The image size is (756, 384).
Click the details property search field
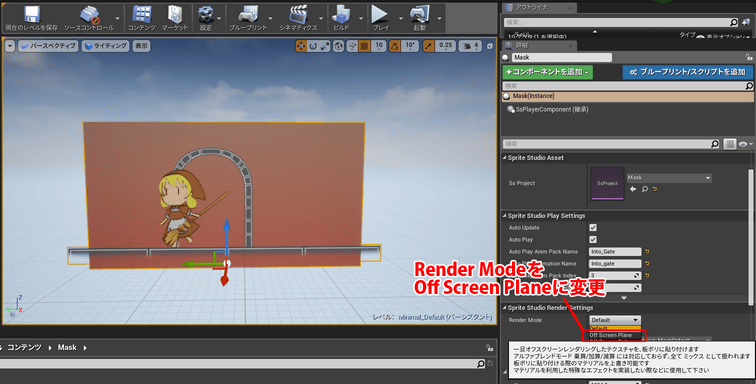(611, 144)
